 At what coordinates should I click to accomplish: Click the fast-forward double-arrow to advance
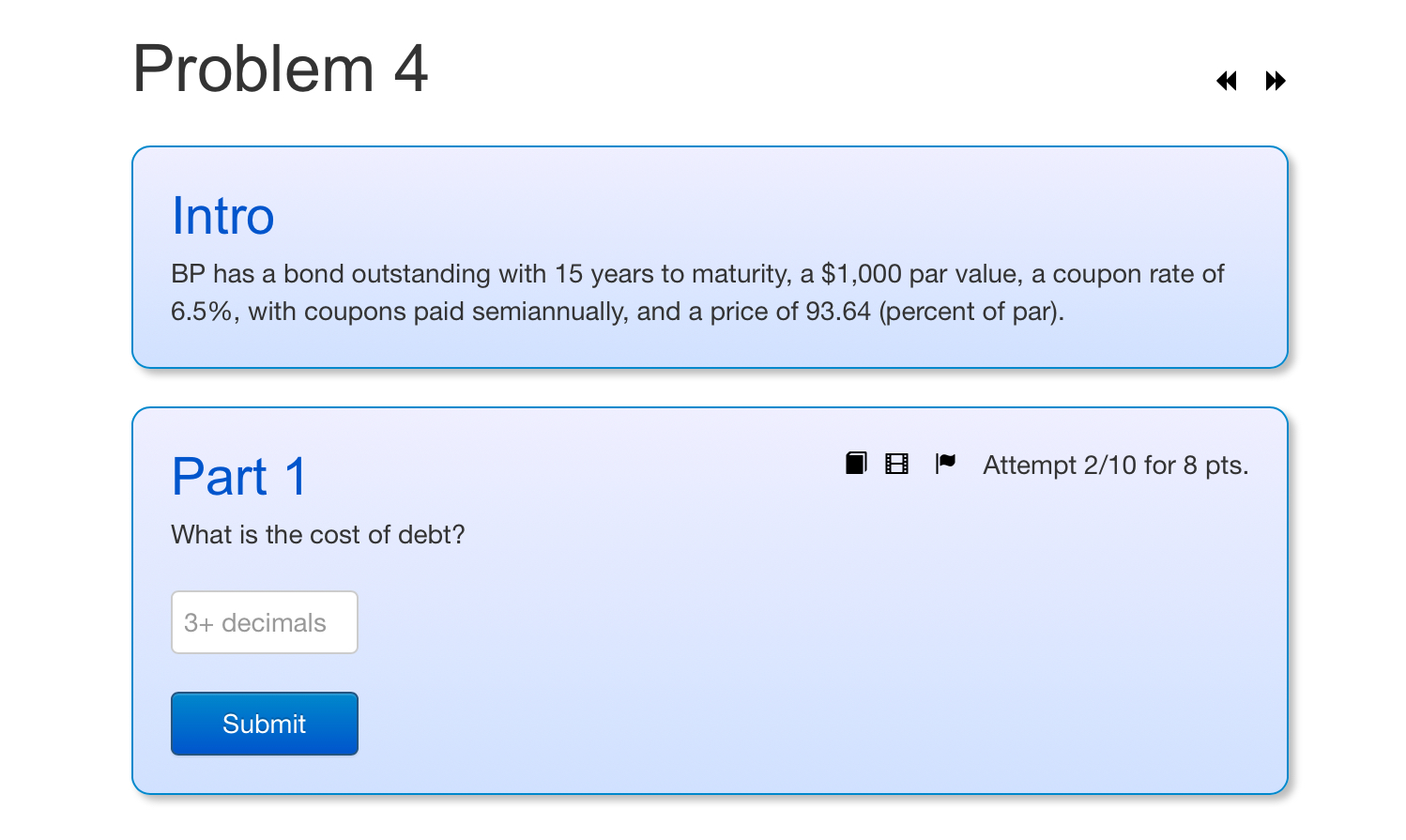tap(1276, 82)
